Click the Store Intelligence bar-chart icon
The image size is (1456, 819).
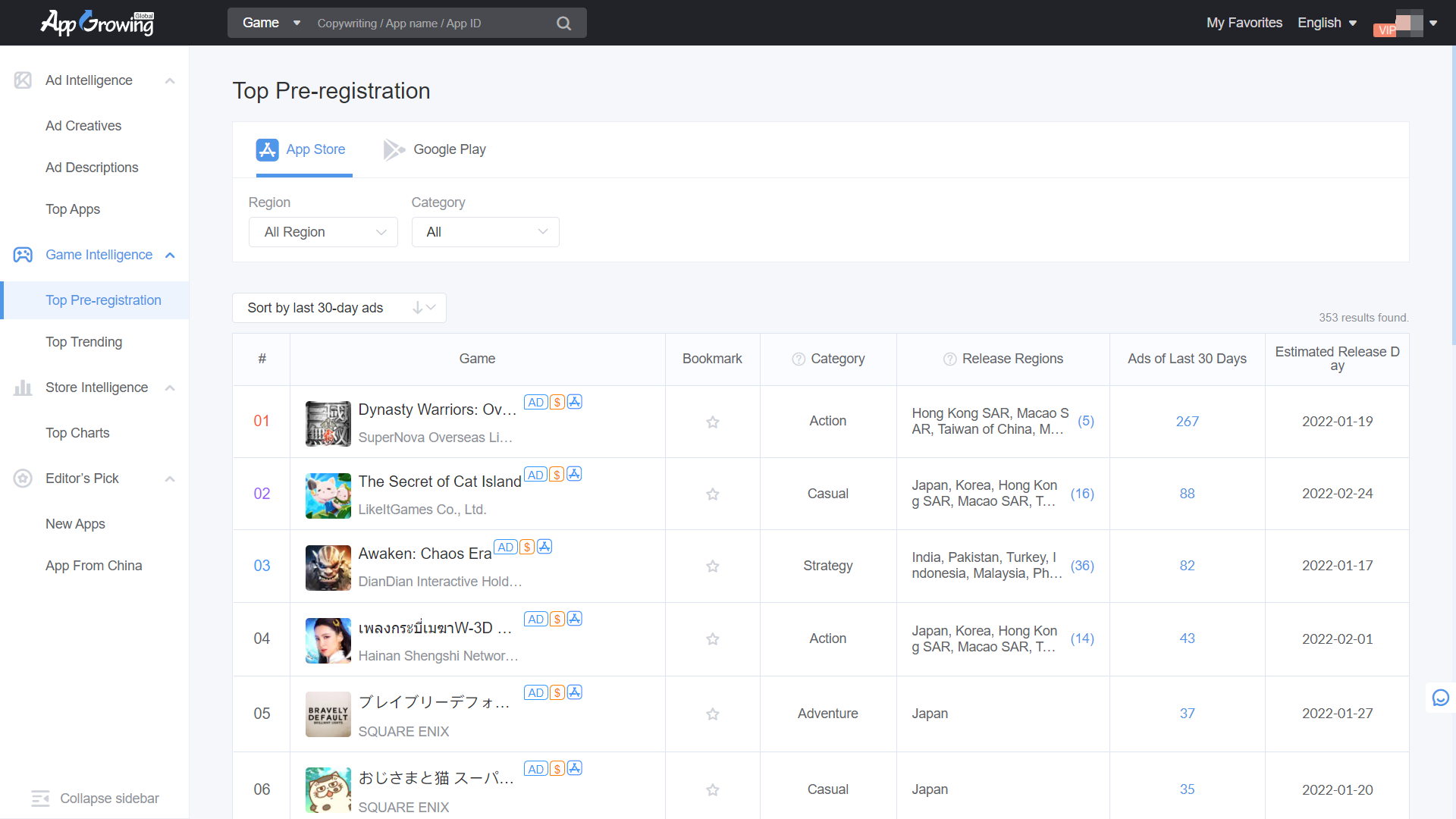click(23, 388)
